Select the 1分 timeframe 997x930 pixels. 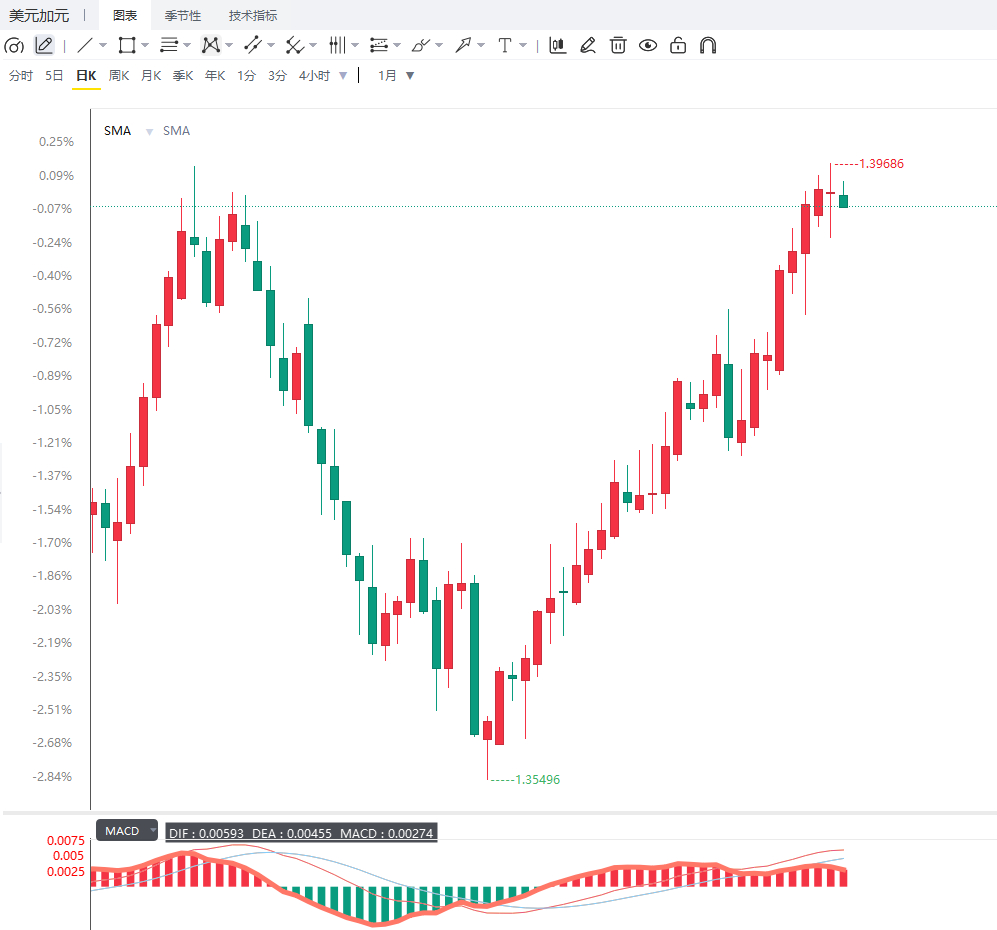click(x=247, y=76)
